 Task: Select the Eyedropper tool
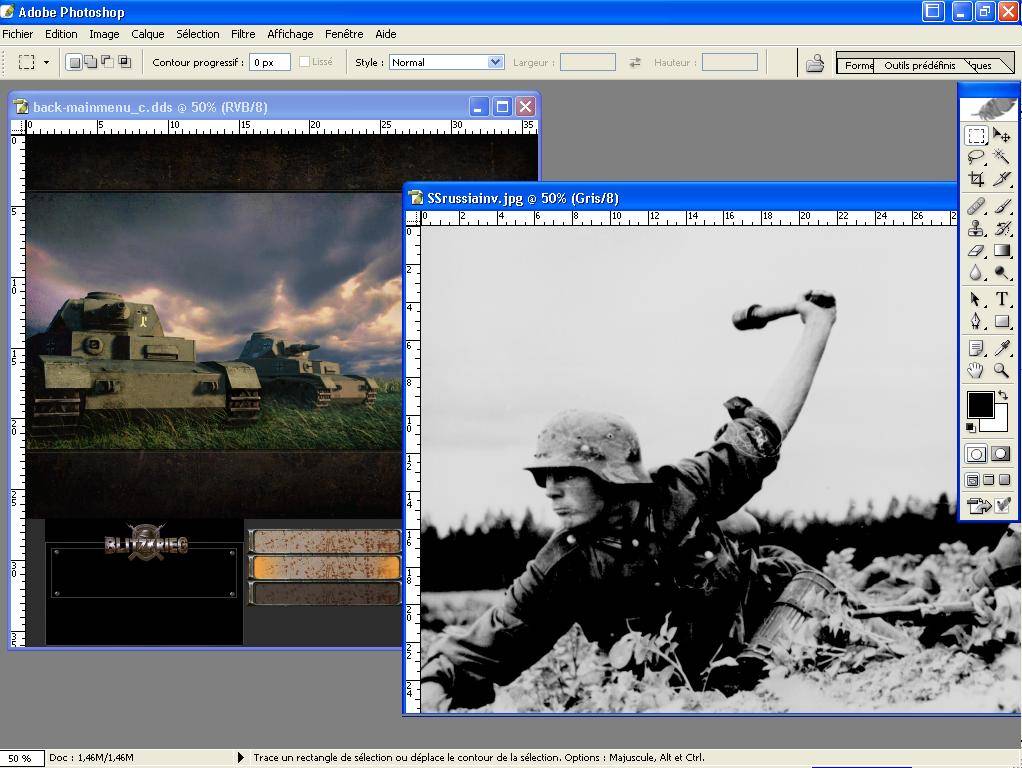(x=1001, y=347)
